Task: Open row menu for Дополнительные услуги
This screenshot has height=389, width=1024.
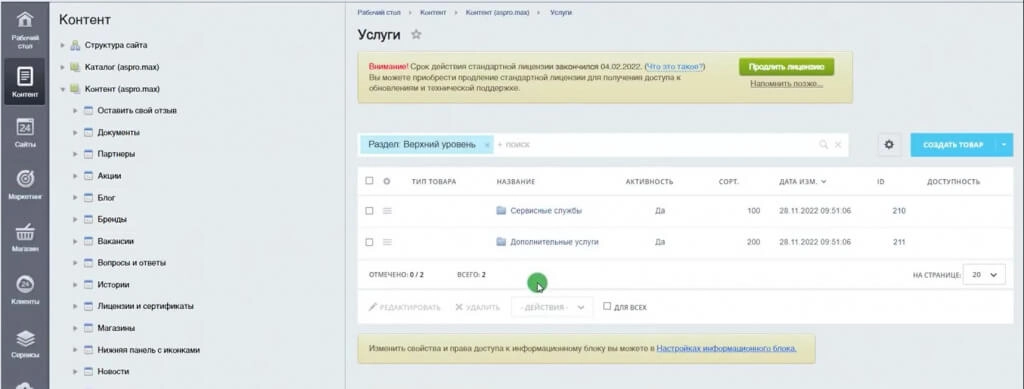Action: 387,242
